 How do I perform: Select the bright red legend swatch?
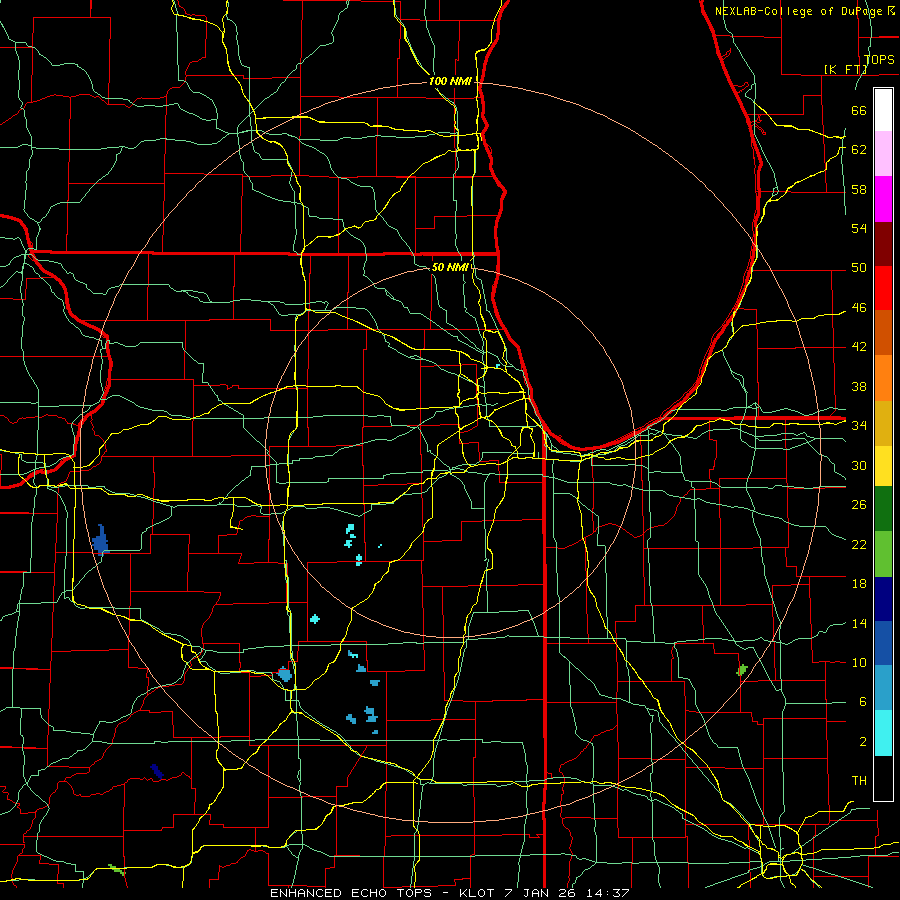[x=883, y=288]
